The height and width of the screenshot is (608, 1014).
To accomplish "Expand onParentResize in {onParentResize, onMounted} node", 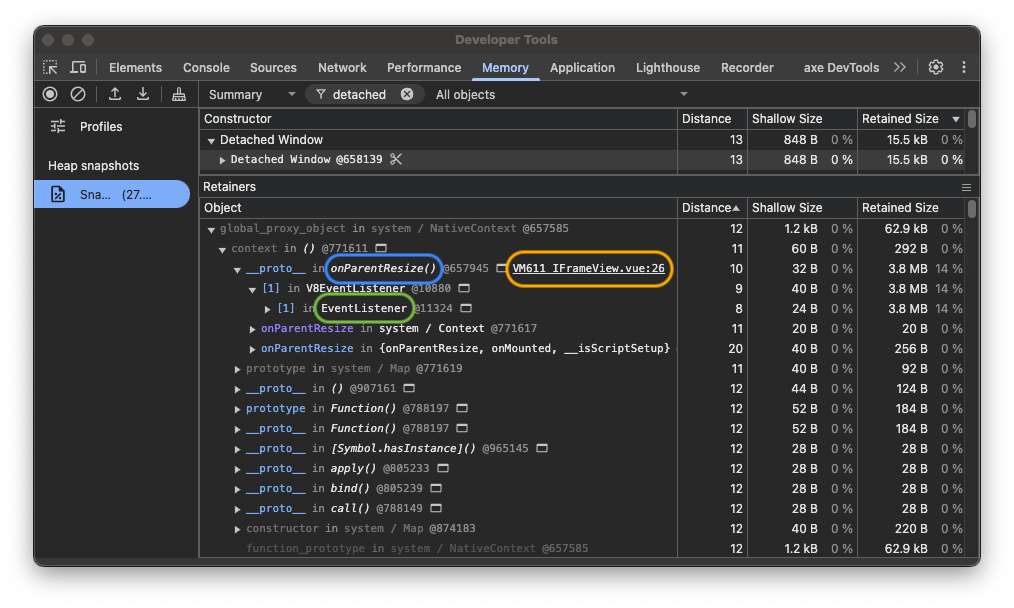I will [x=252, y=349].
